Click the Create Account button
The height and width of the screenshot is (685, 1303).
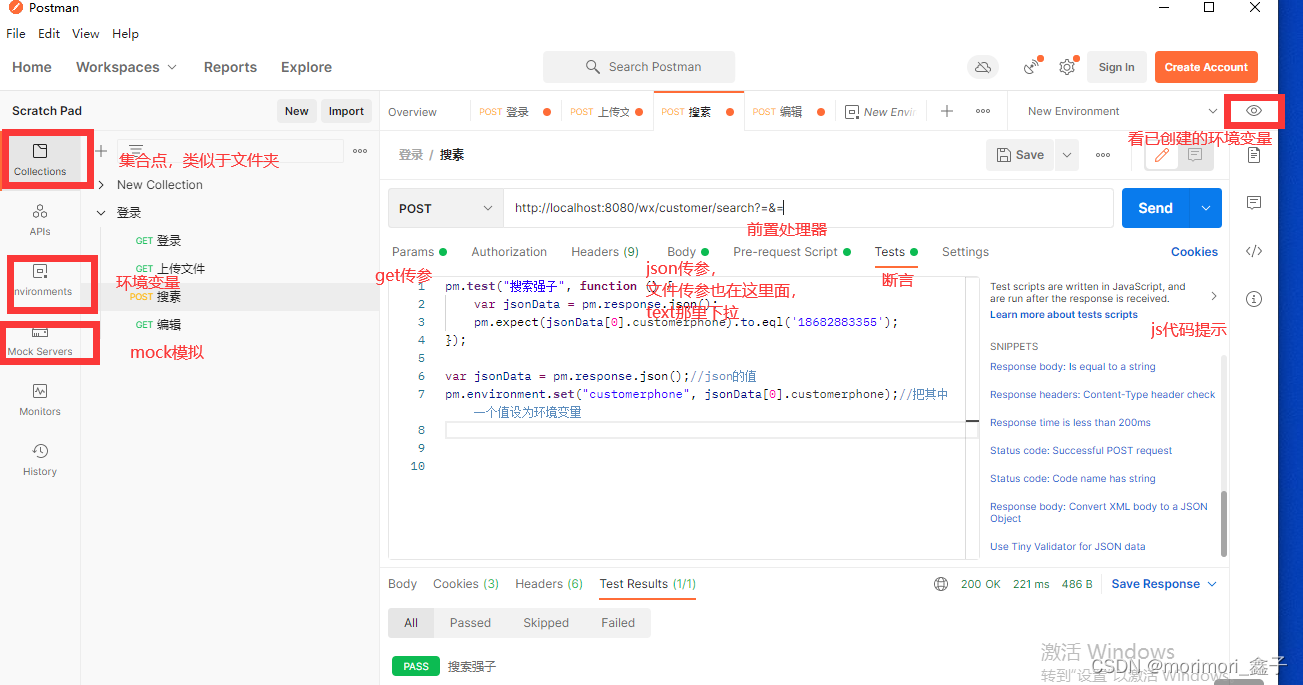click(1206, 67)
